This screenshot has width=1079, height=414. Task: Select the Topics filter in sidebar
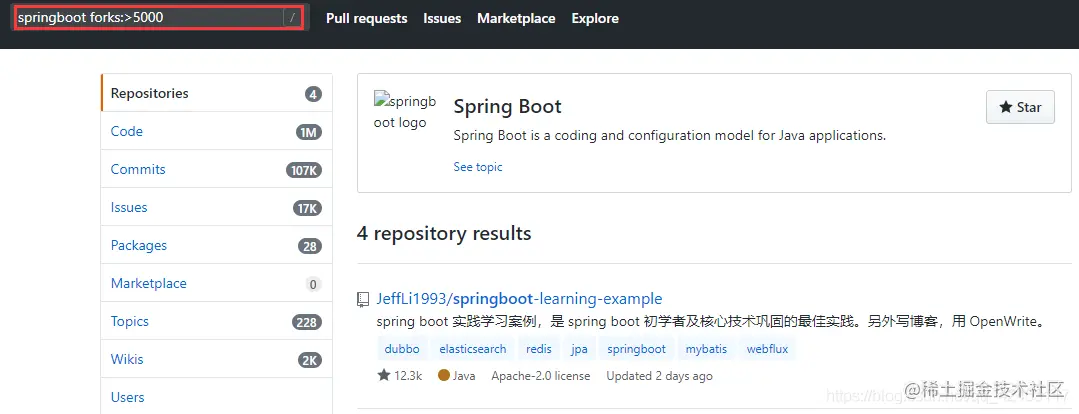[217, 321]
